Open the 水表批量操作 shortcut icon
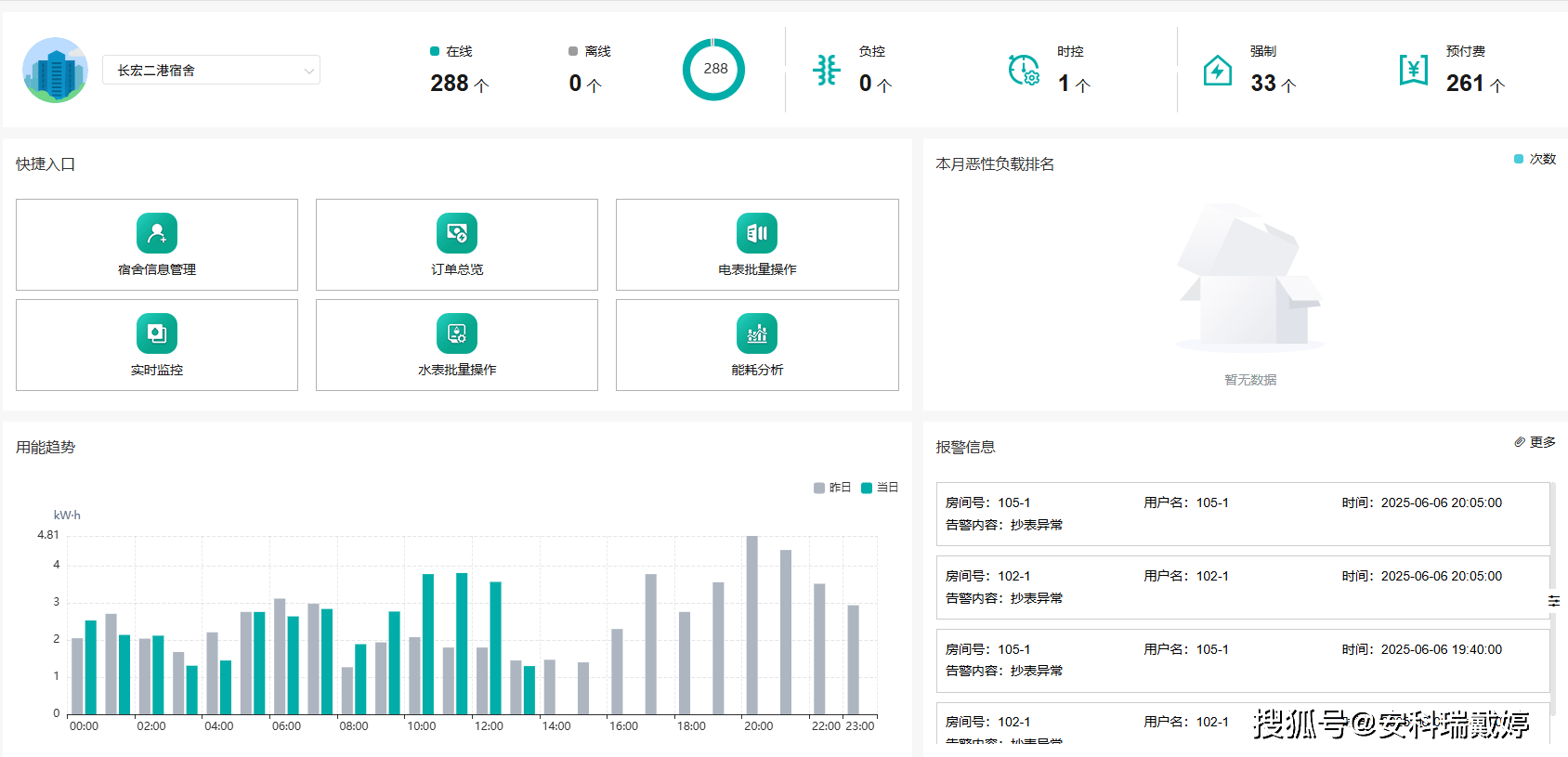This screenshot has height=757, width=1568. click(x=457, y=333)
